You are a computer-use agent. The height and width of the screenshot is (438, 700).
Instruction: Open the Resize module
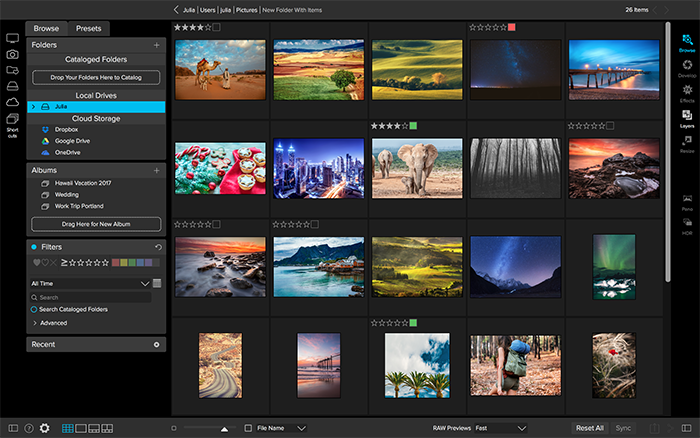(687, 143)
